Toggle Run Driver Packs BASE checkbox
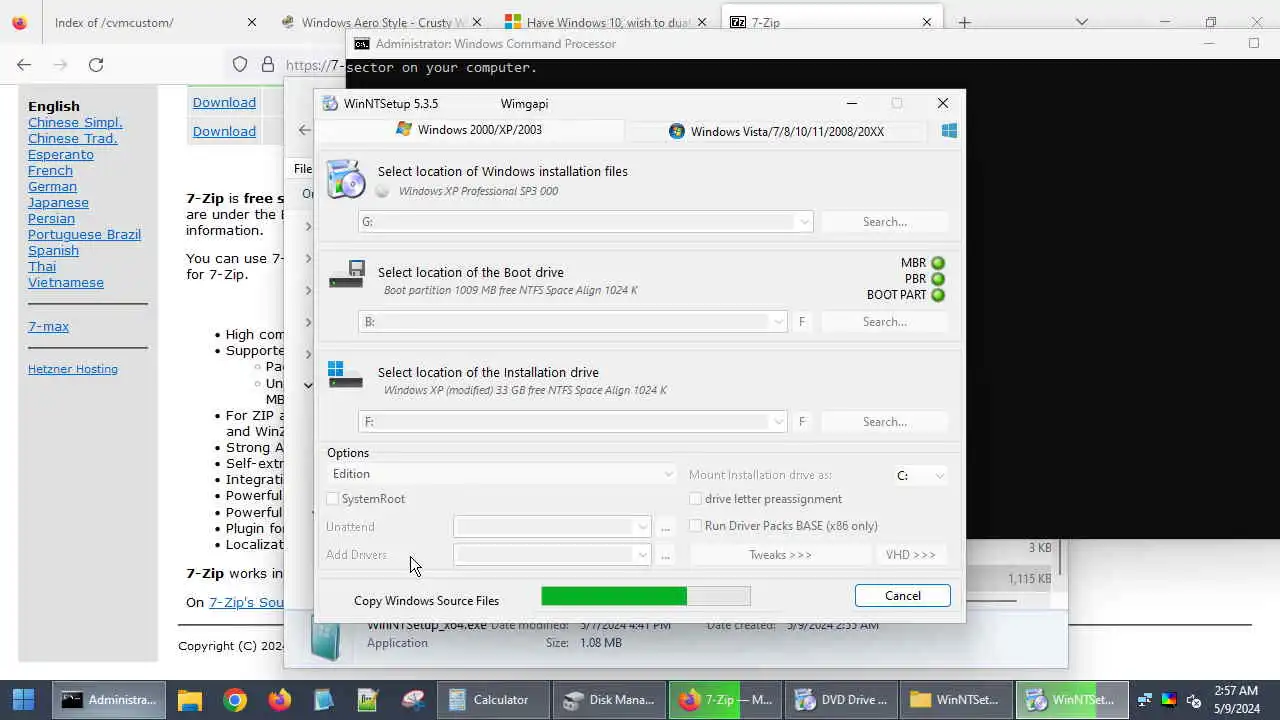1280x720 pixels. 696,526
